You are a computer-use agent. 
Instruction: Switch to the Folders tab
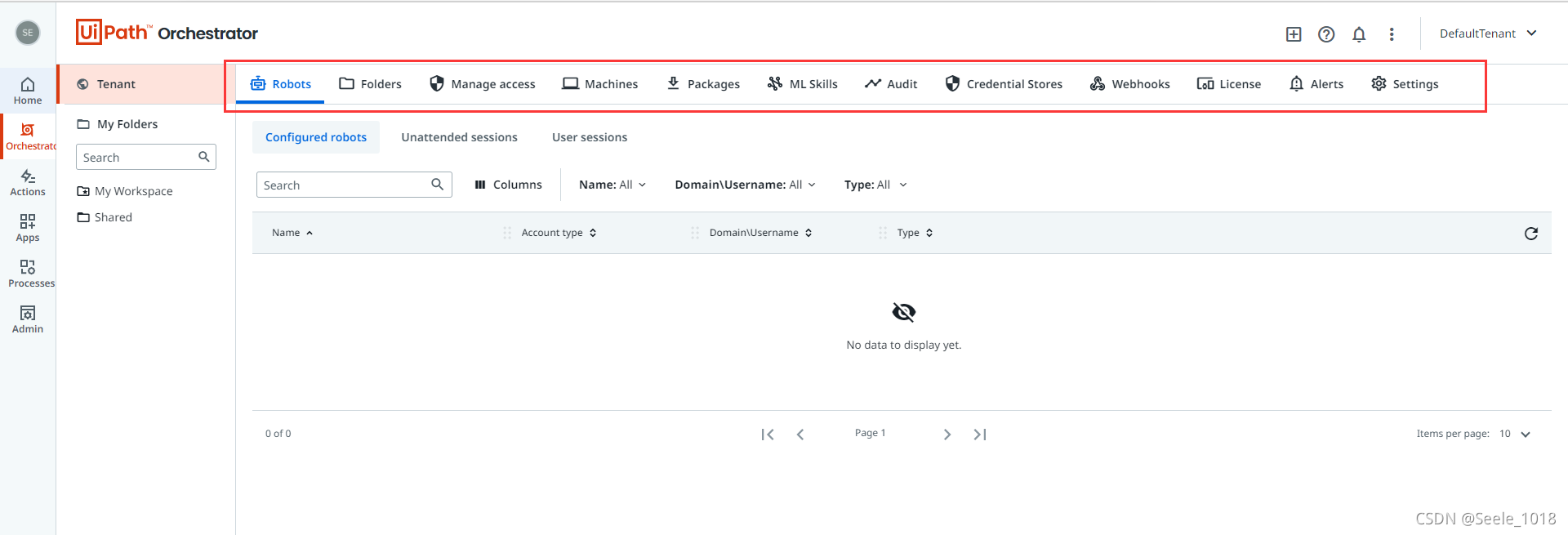(x=370, y=84)
